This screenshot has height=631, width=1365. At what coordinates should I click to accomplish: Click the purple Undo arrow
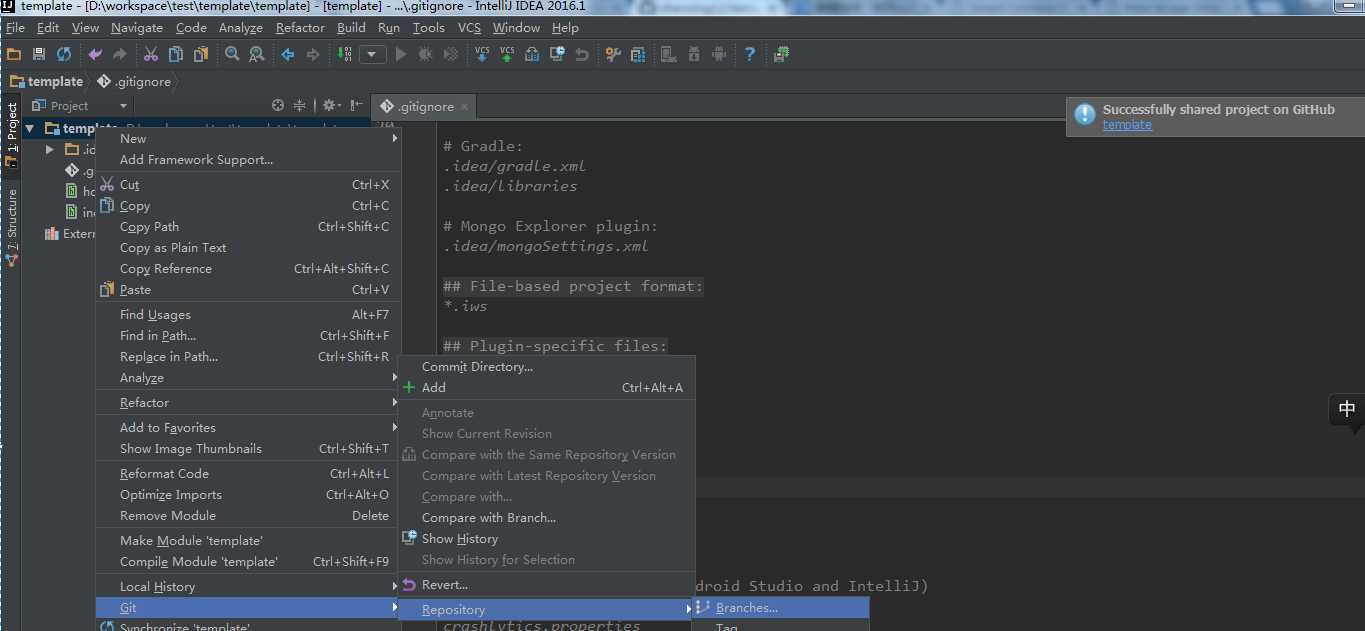(x=95, y=54)
